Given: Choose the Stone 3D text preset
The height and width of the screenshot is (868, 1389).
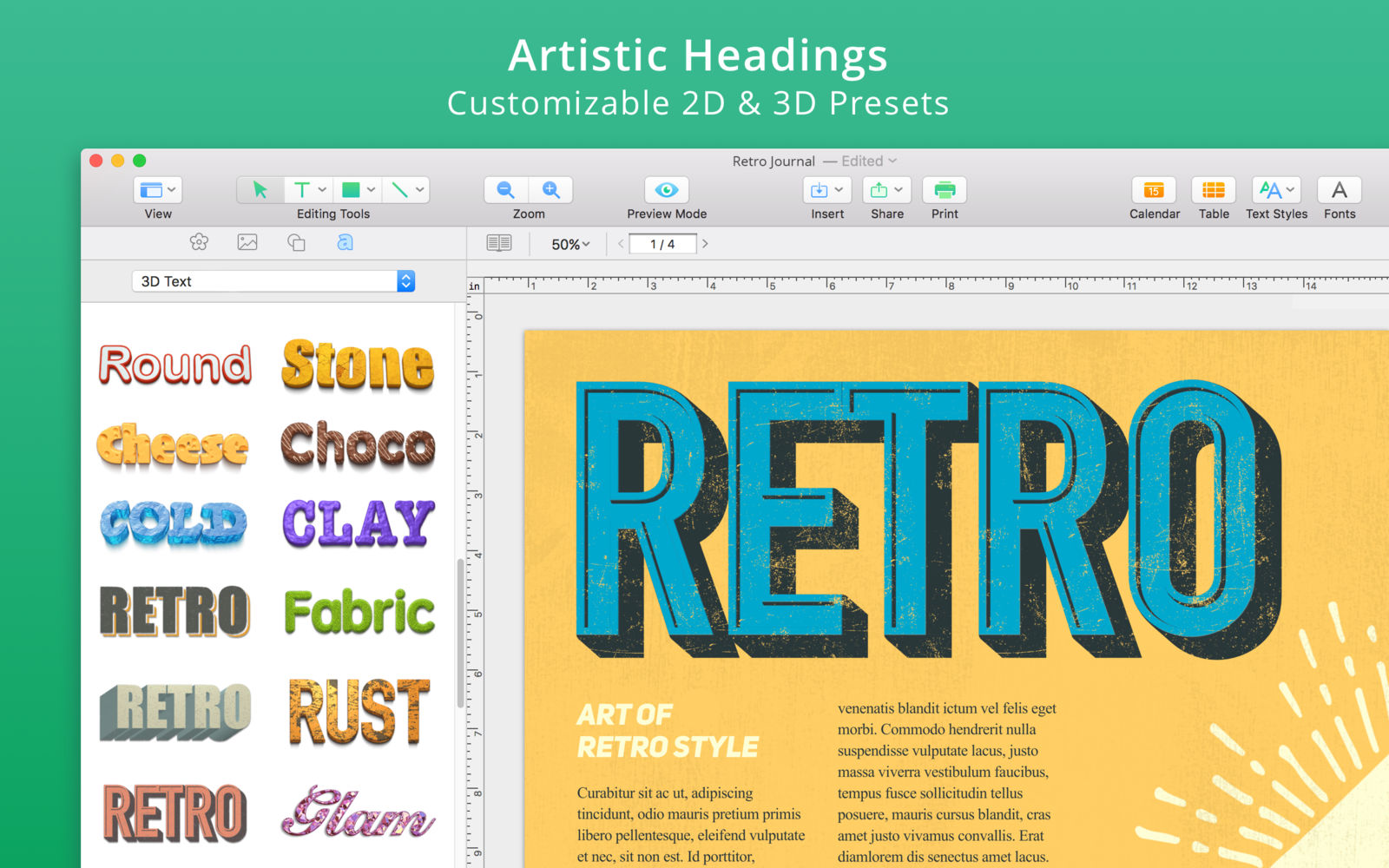Looking at the screenshot, I should pos(358,365).
